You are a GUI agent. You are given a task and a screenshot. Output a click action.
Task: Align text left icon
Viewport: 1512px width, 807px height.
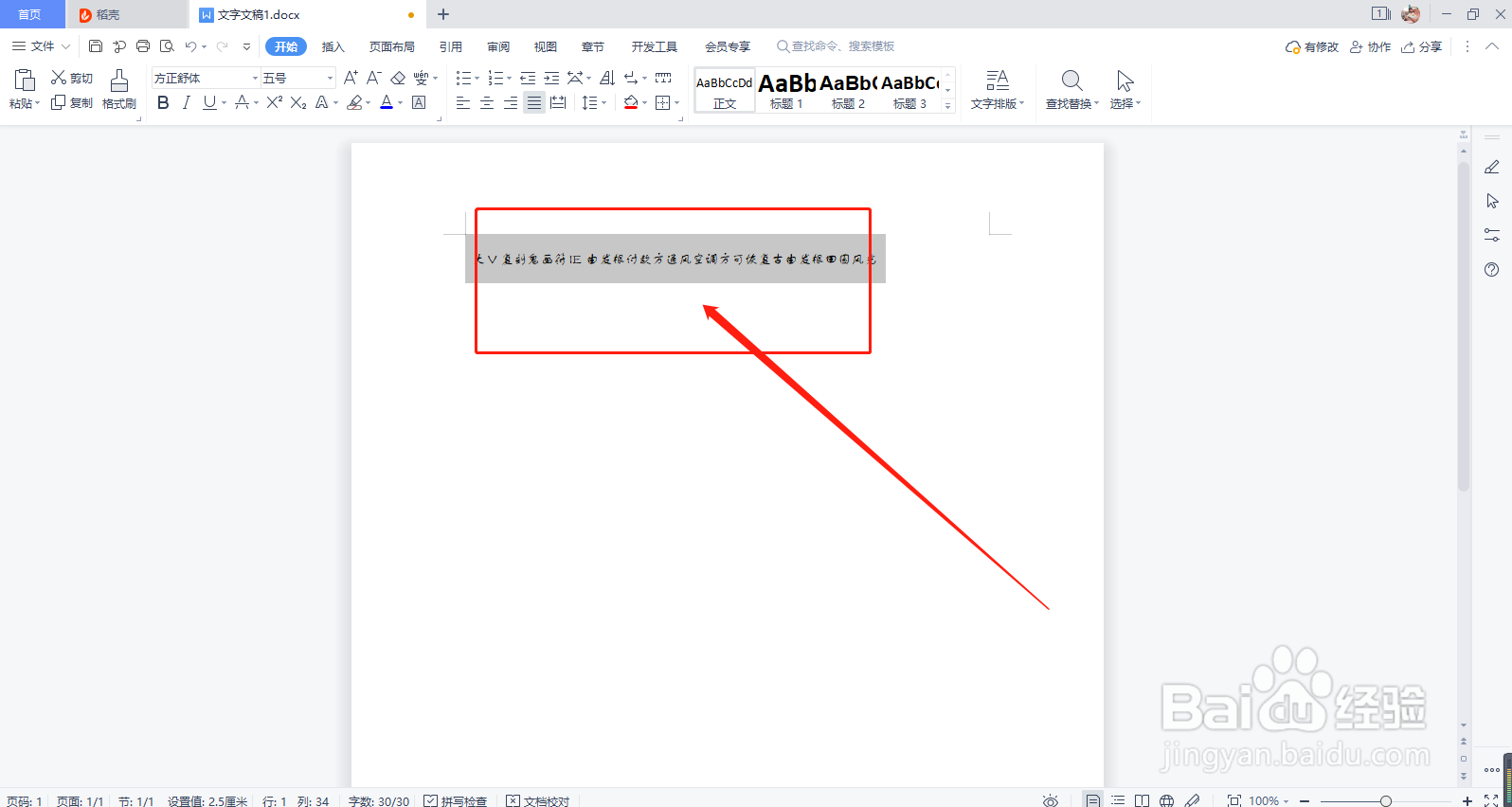[x=463, y=102]
